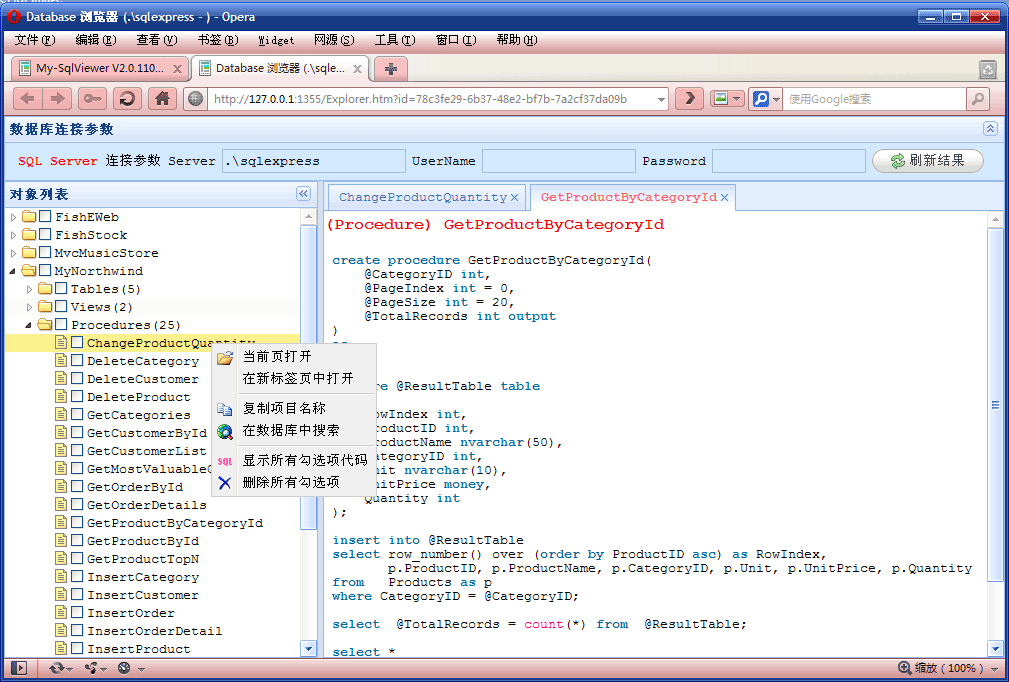Check the Procedures(25) checkbox
This screenshot has height=682, width=1009.
[x=61, y=324]
